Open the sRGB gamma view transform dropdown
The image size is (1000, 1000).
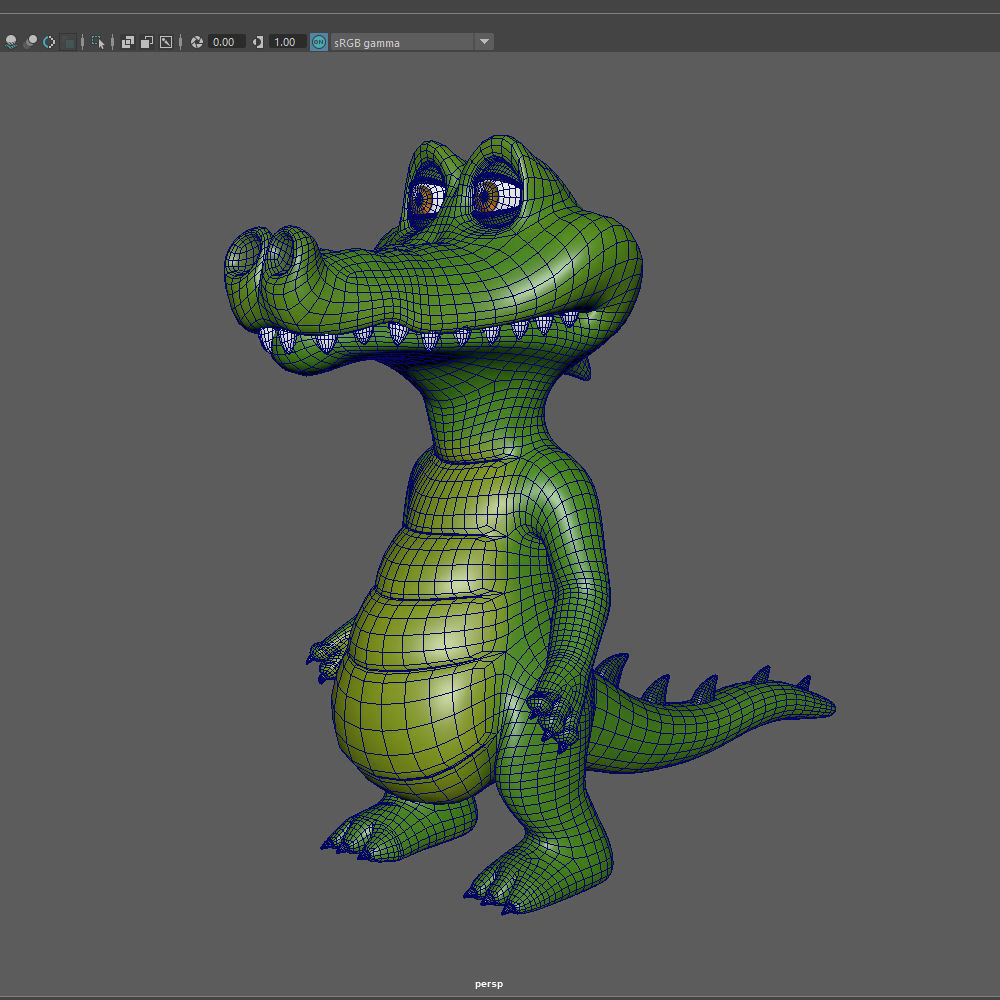click(412, 42)
